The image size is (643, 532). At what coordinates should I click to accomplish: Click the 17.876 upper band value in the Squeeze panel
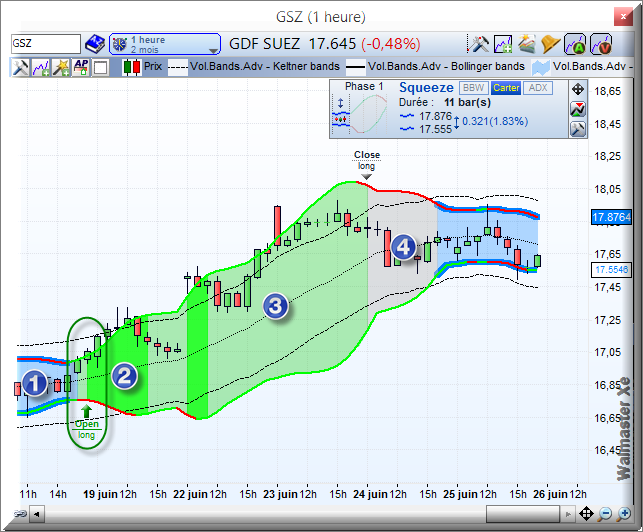tap(436, 116)
